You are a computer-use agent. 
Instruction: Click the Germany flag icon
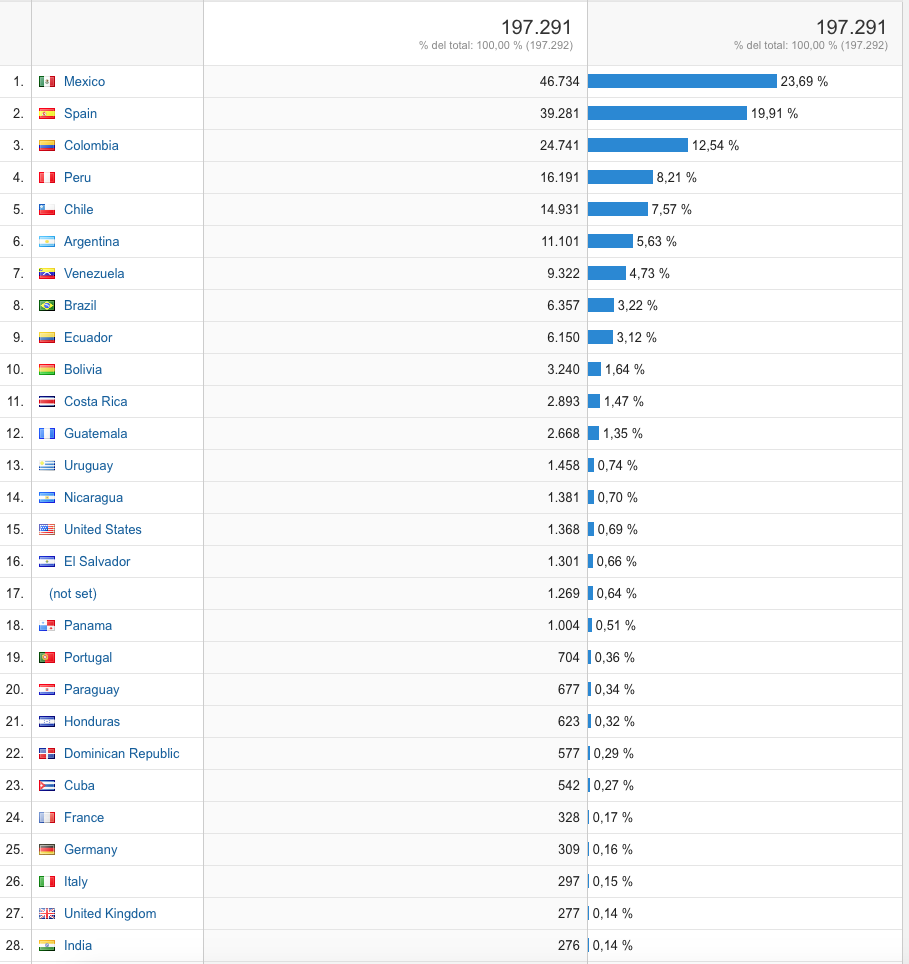(47, 850)
